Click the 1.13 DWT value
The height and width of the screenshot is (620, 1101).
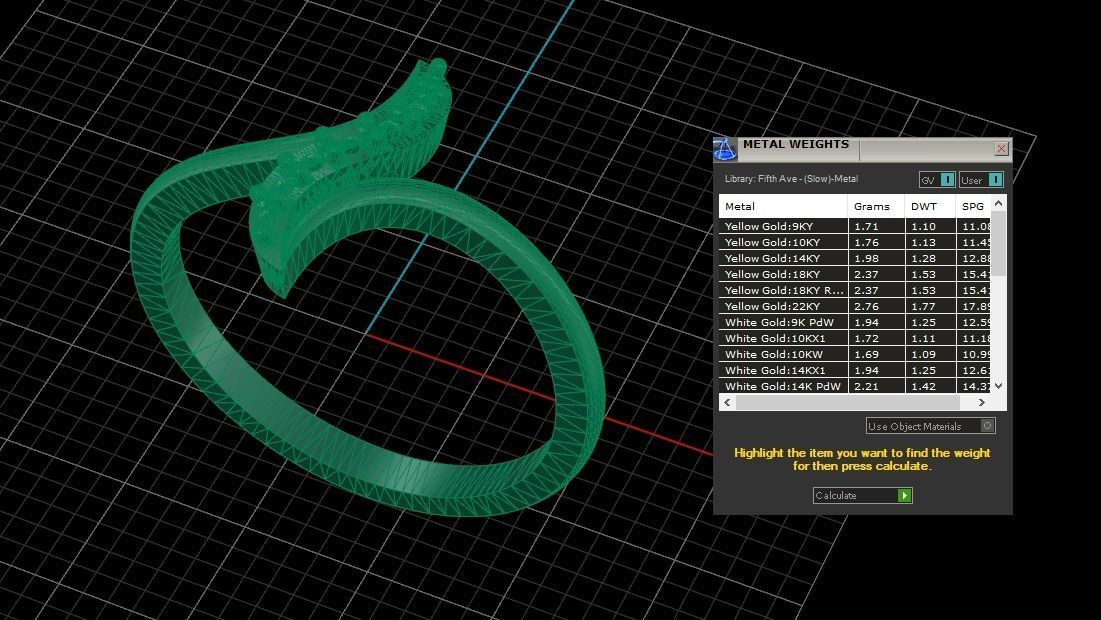[923, 242]
